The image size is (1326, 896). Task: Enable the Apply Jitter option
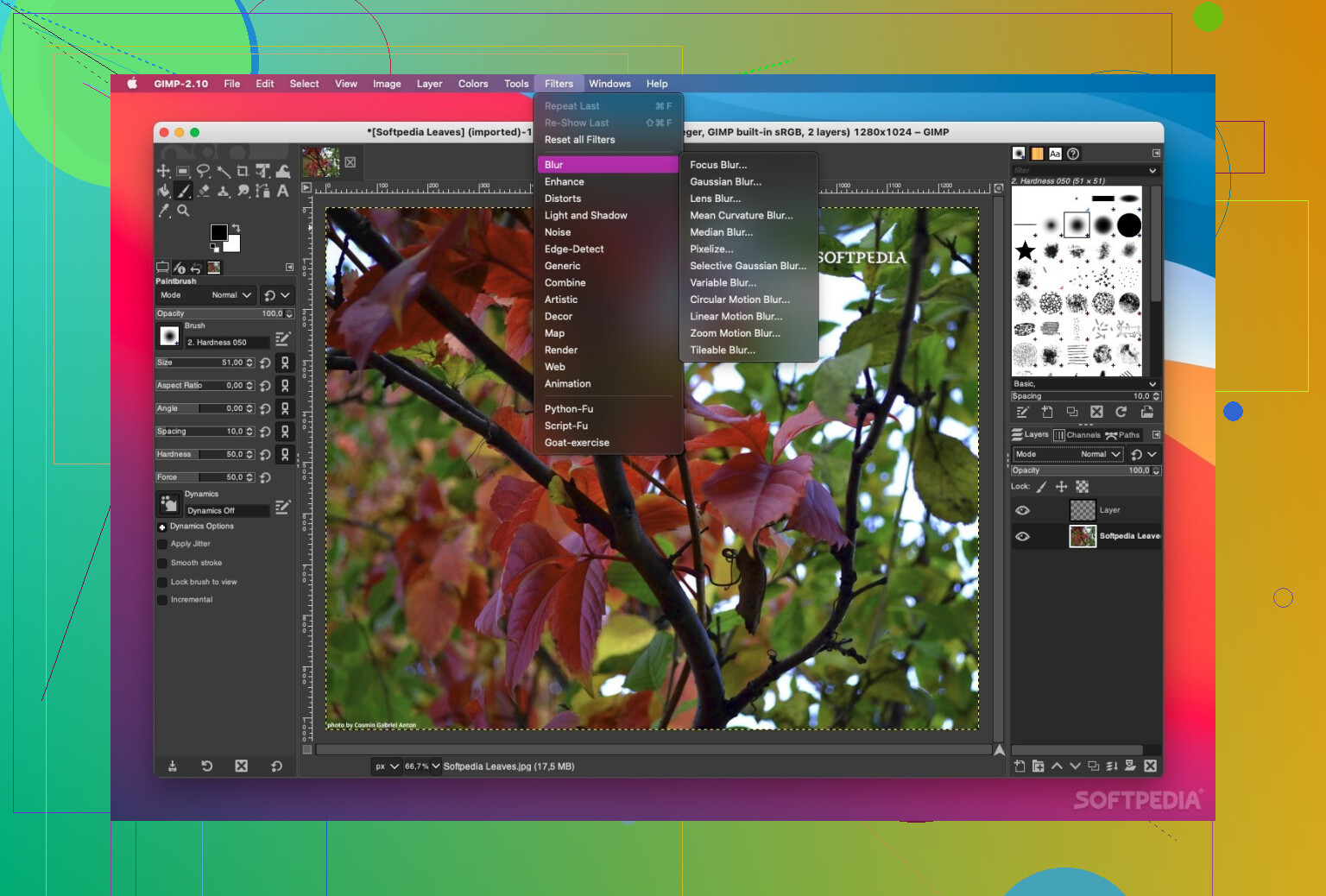pos(162,544)
